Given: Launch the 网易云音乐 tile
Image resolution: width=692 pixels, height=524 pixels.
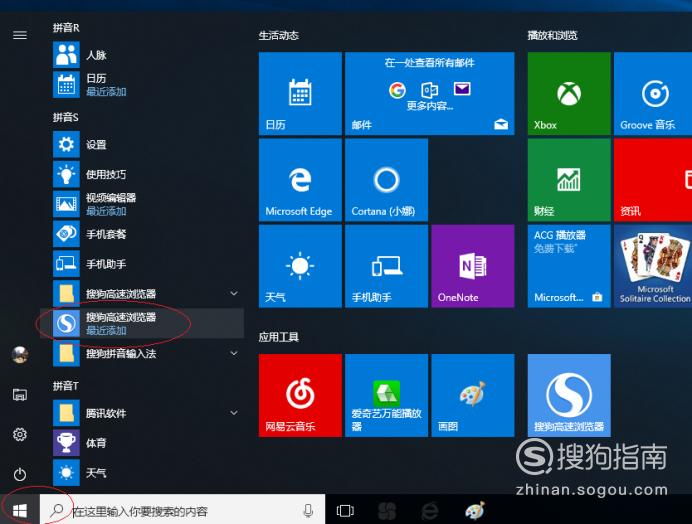Looking at the screenshot, I should coord(300,395).
